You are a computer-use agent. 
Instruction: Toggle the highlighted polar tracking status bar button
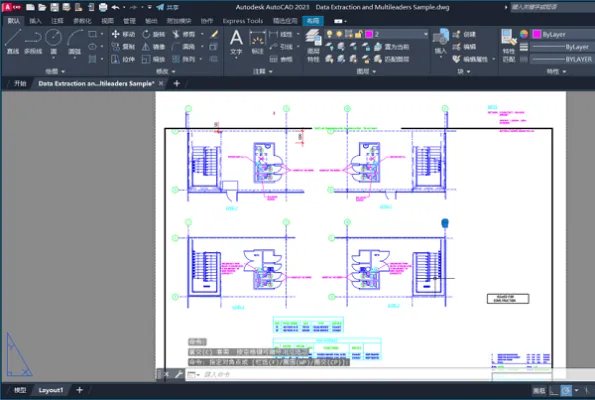click(566, 390)
